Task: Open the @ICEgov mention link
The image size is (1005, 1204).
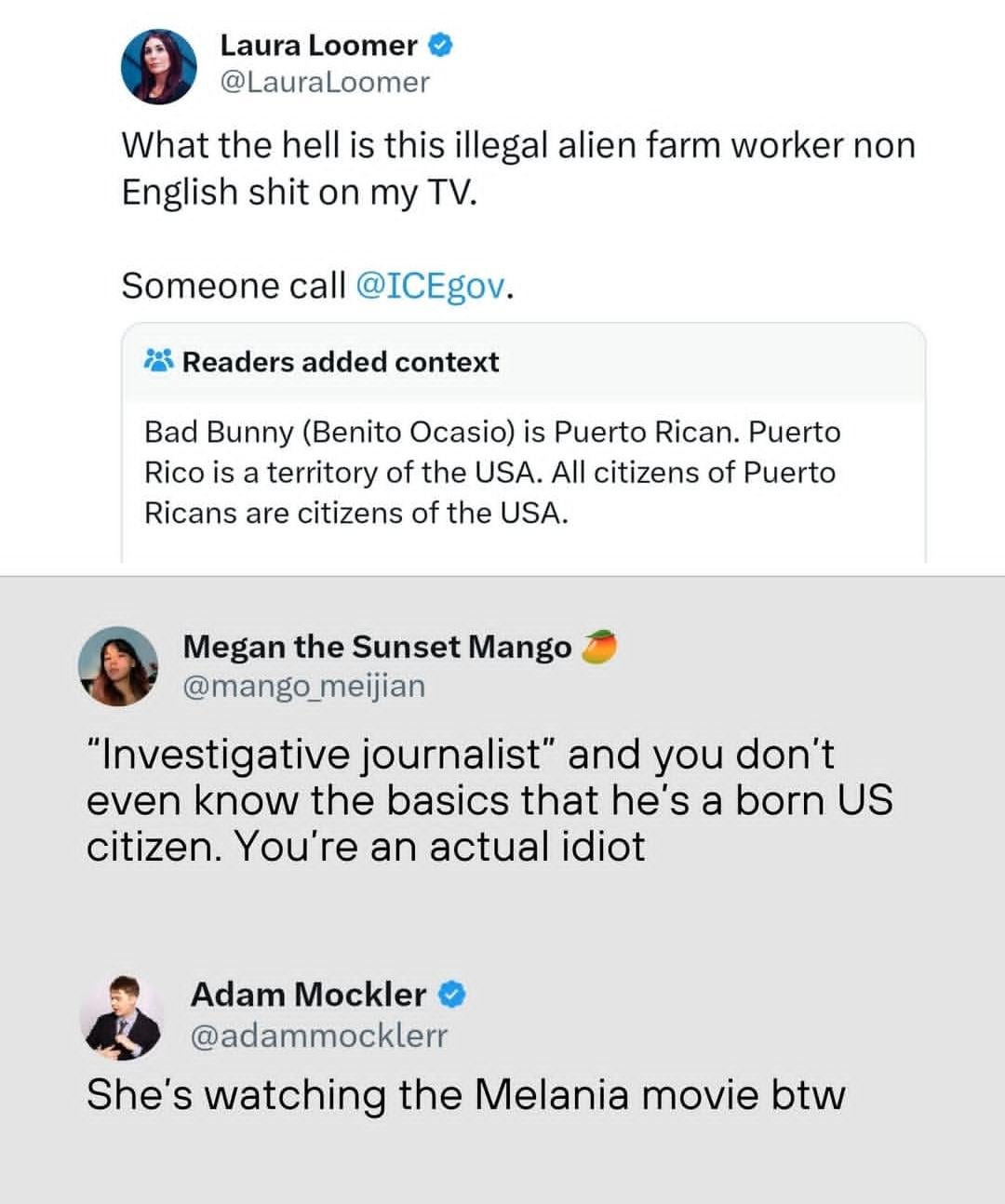Action: coord(431,286)
